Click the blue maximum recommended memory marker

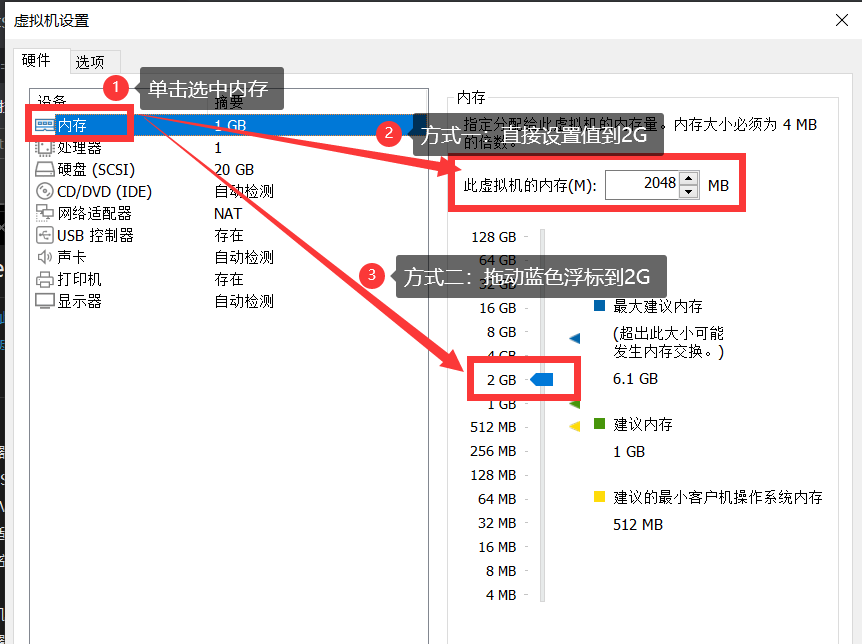575,338
